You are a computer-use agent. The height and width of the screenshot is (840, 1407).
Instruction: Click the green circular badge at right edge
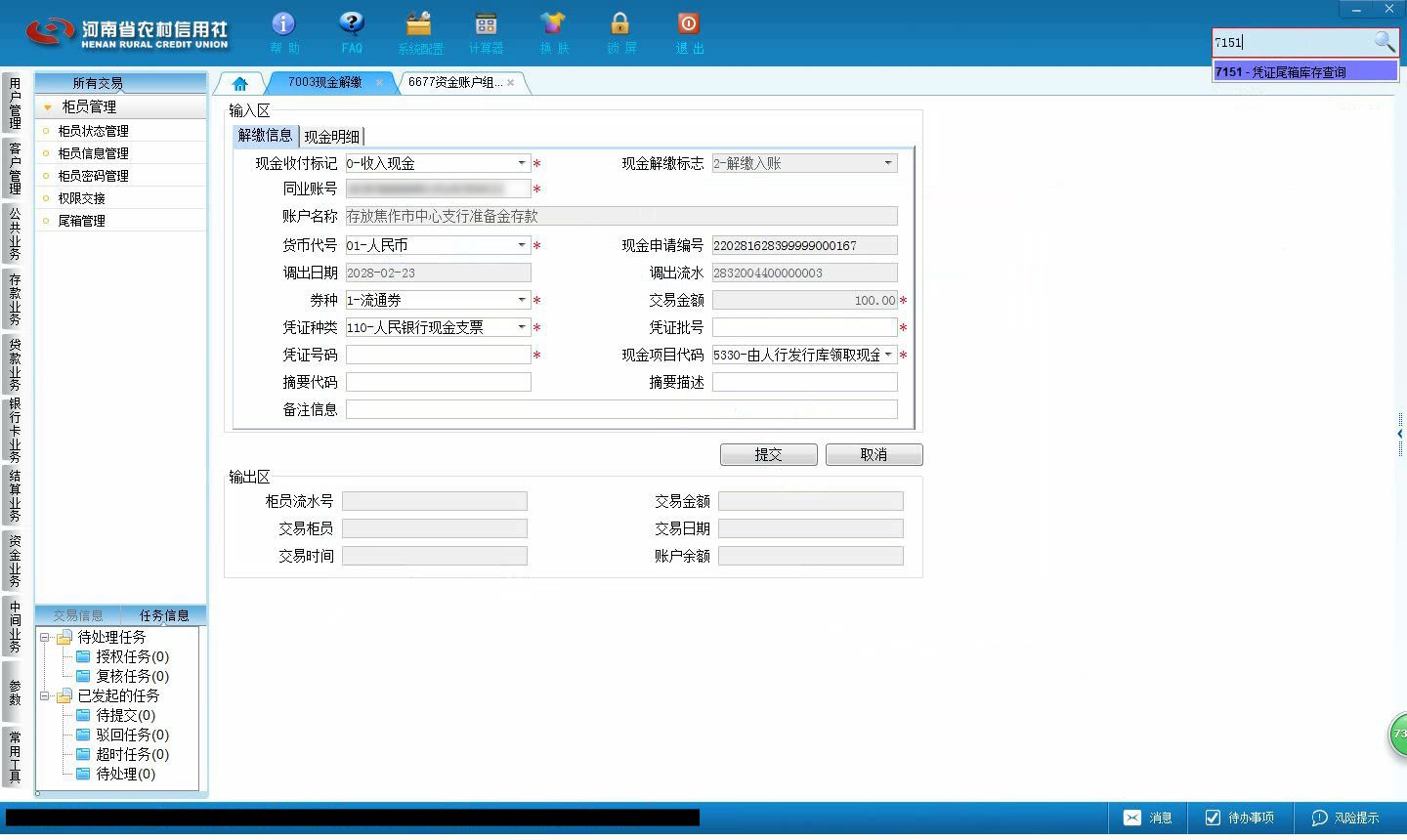[x=1398, y=735]
